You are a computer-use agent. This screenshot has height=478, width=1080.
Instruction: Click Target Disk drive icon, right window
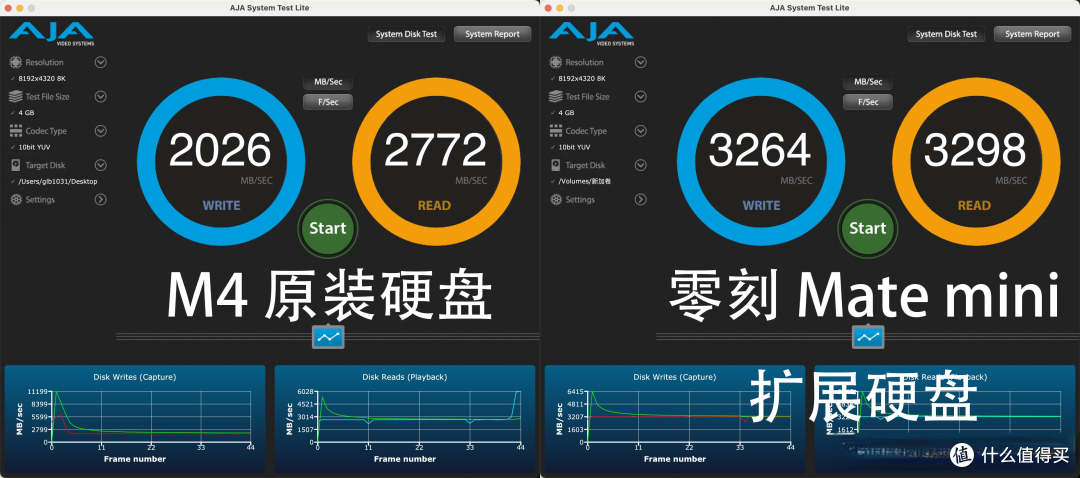click(x=555, y=165)
